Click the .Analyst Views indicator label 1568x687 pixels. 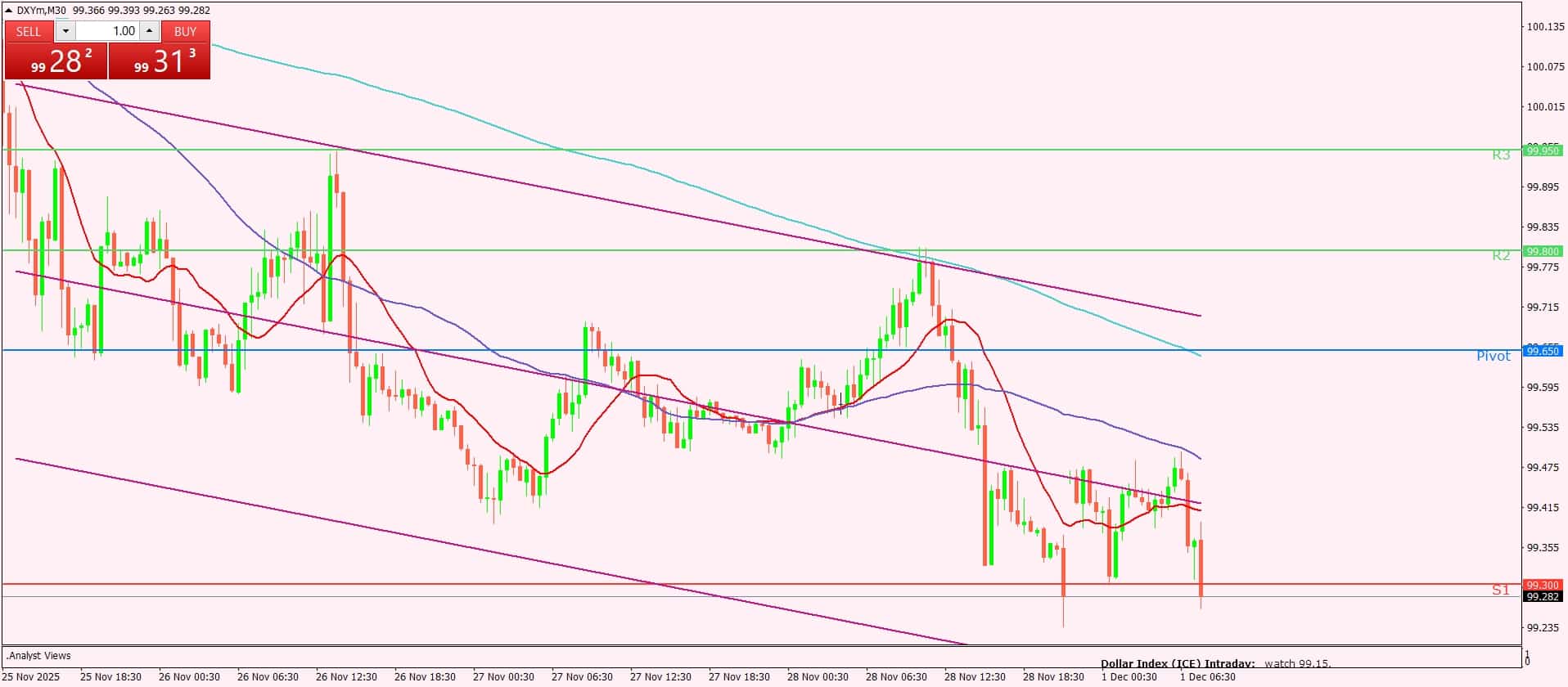(39, 656)
